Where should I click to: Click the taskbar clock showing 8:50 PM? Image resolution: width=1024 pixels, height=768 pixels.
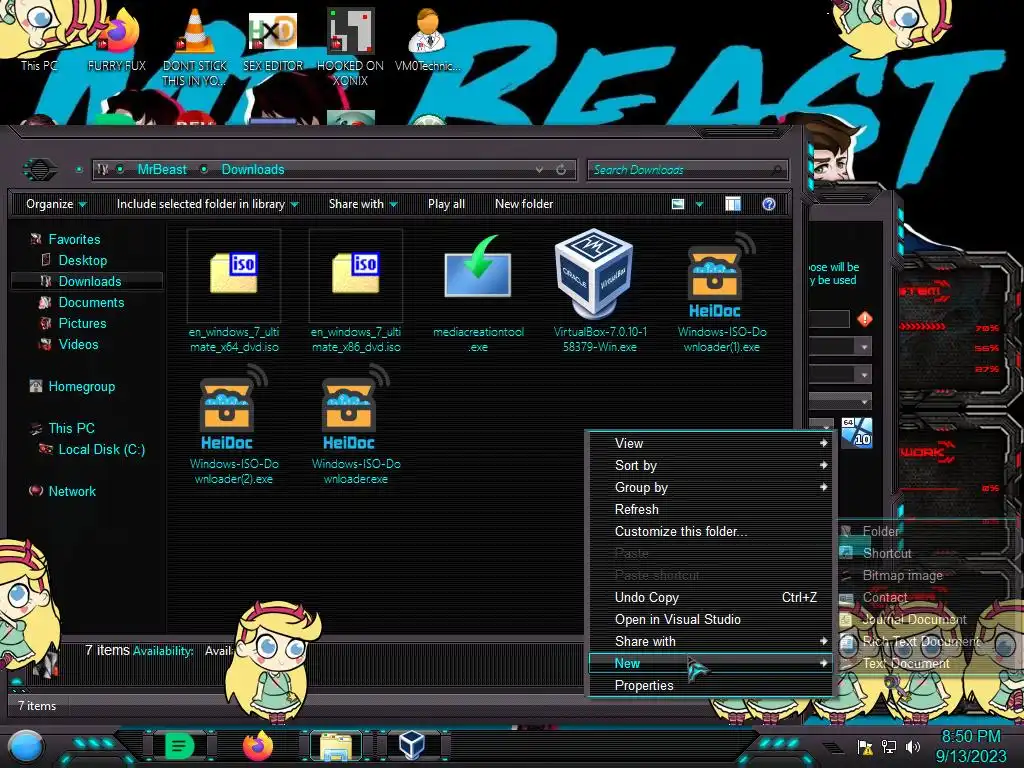pyautogui.click(x=970, y=746)
